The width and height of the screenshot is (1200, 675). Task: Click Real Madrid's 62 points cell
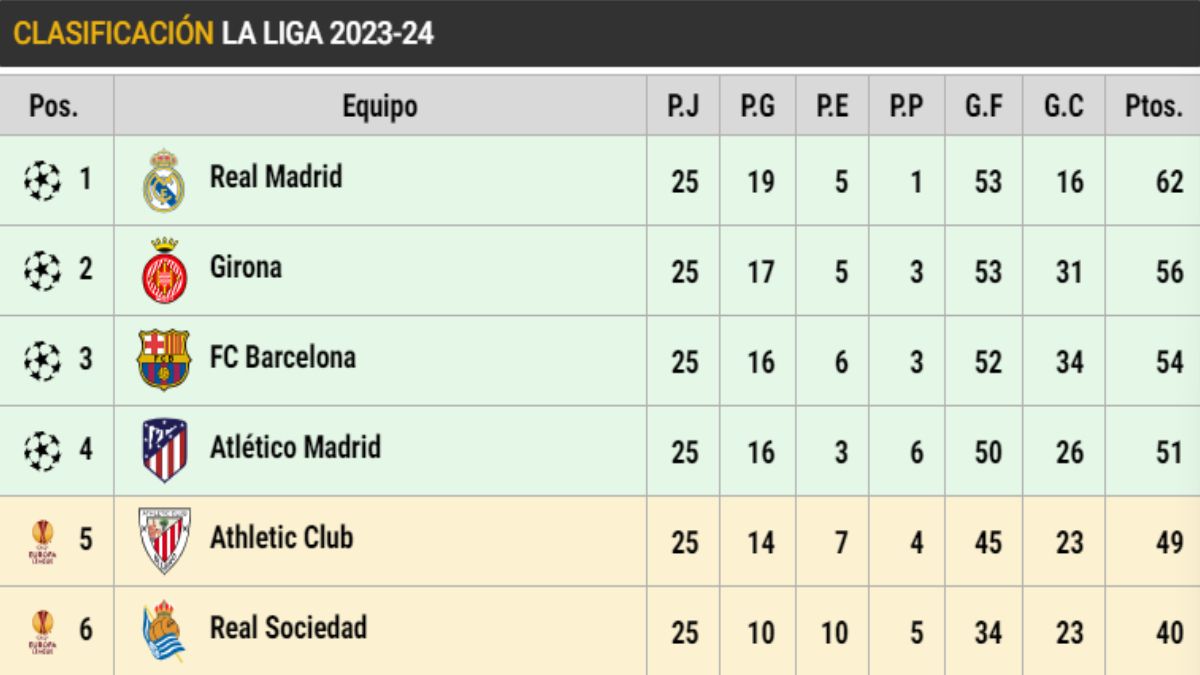point(1168,183)
